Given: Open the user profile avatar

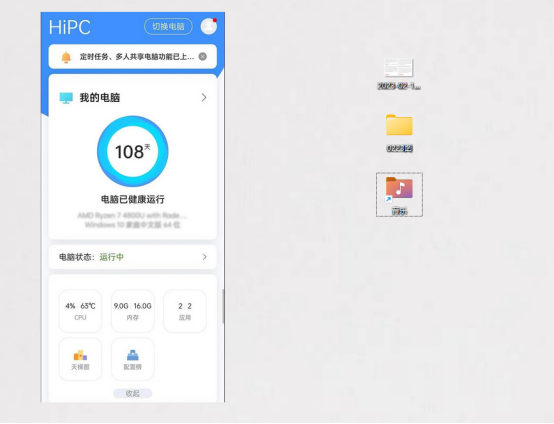Looking at the screenshot, I should pos(209,26).
